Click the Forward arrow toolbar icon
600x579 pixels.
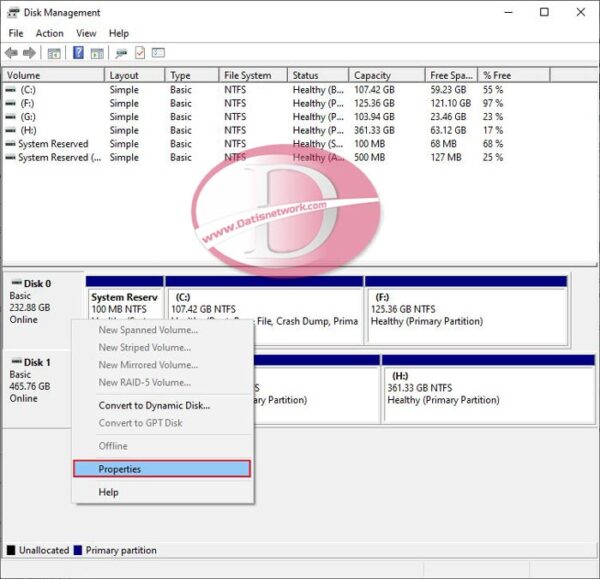pos(29,53)
